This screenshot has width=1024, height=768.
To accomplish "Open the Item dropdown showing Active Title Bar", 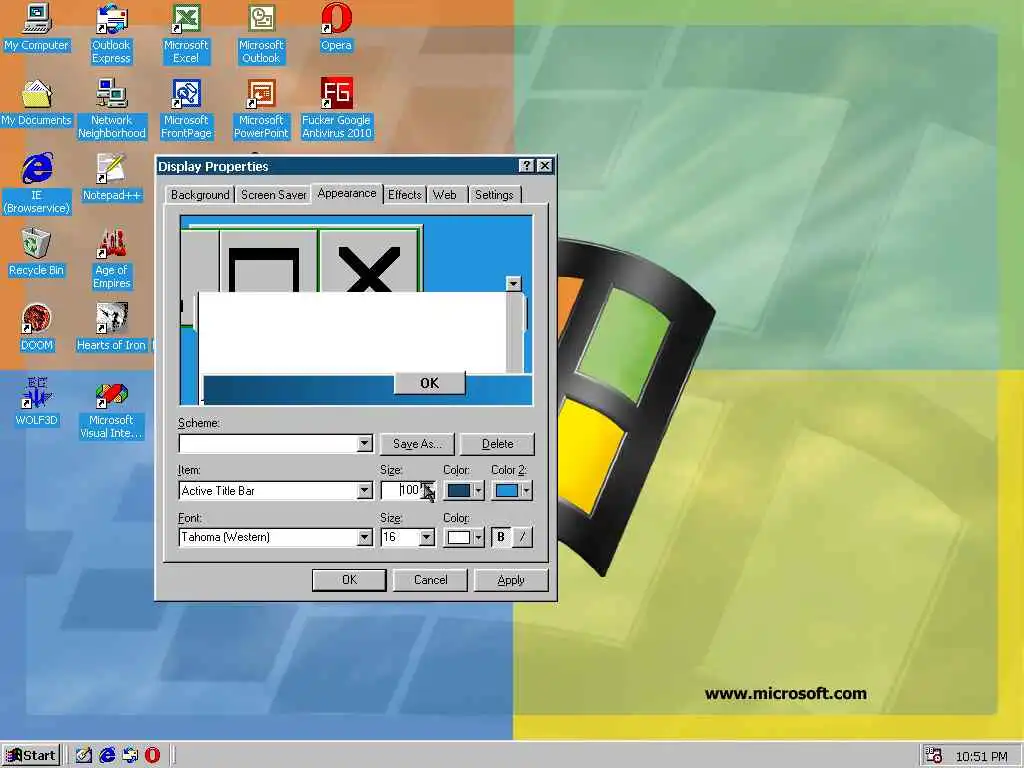I will (x=365, y=490).
